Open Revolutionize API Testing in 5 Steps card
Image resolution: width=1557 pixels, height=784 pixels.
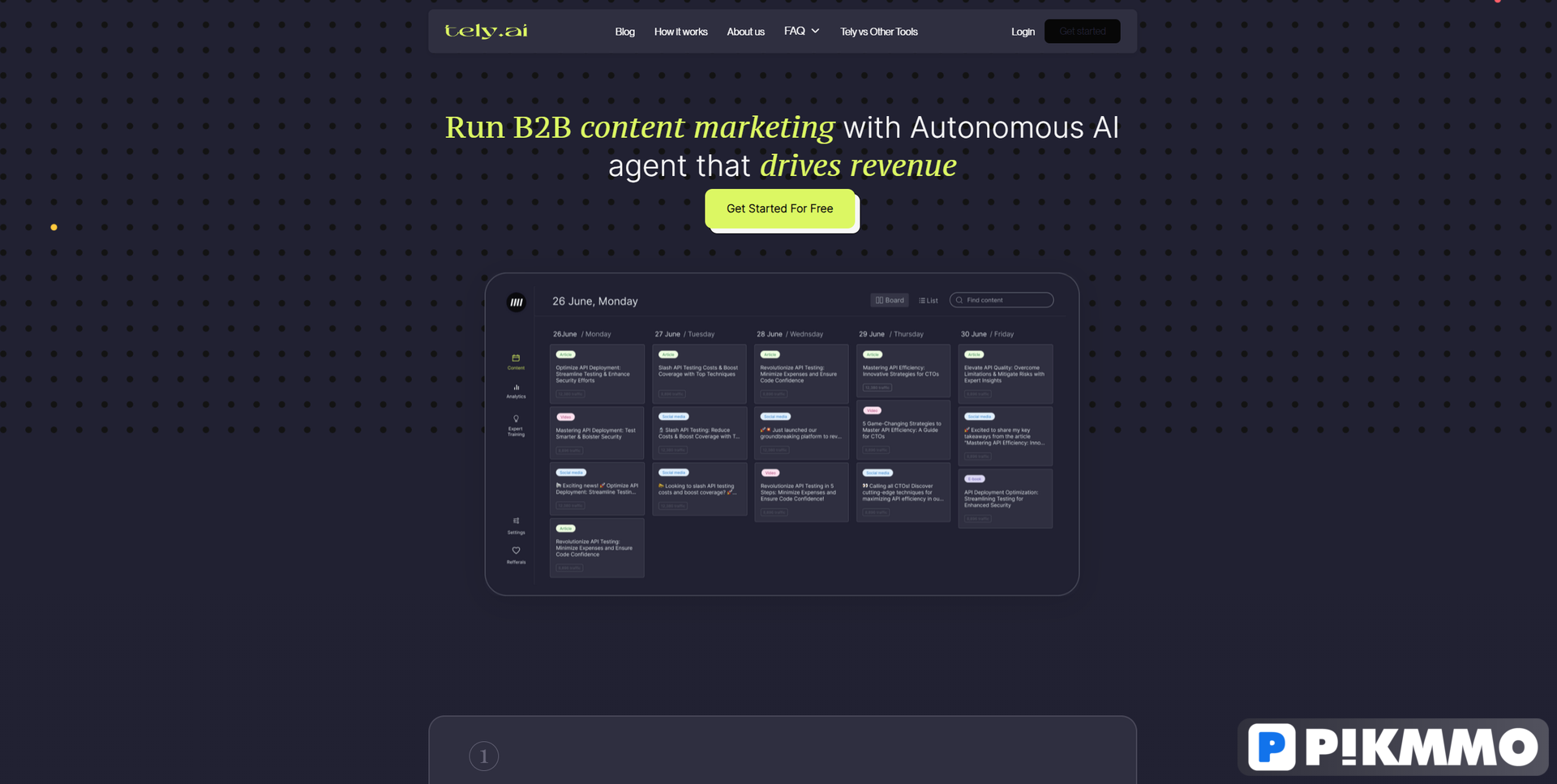tap(801, 492)
